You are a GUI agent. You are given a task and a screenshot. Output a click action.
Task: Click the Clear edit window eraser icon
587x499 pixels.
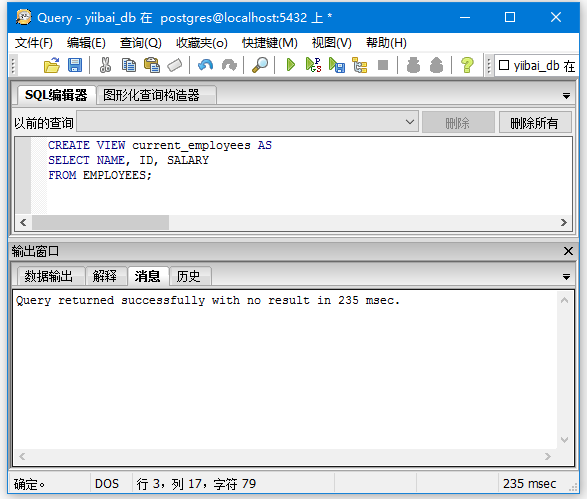[174, 65]
